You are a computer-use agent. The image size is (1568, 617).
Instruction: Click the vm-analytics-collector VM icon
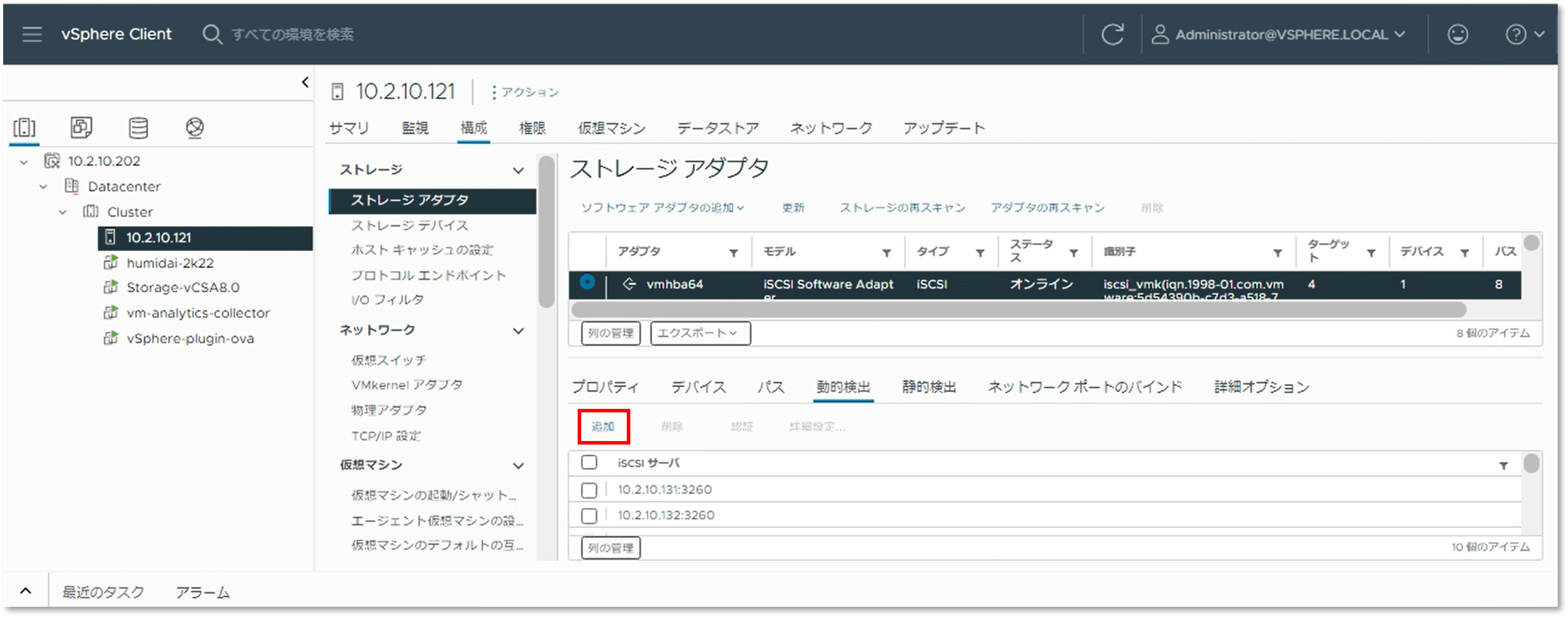tap(110, 312)
